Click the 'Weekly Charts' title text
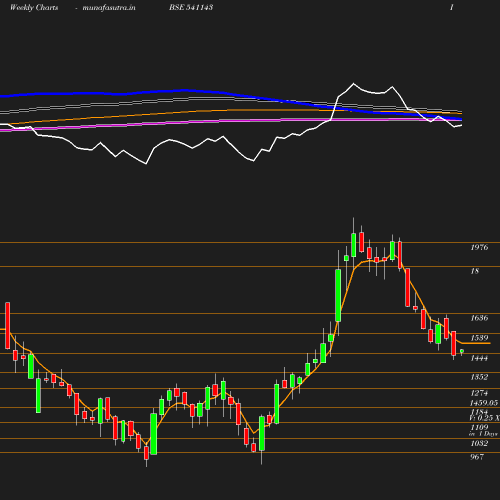 tap(34, 7)
